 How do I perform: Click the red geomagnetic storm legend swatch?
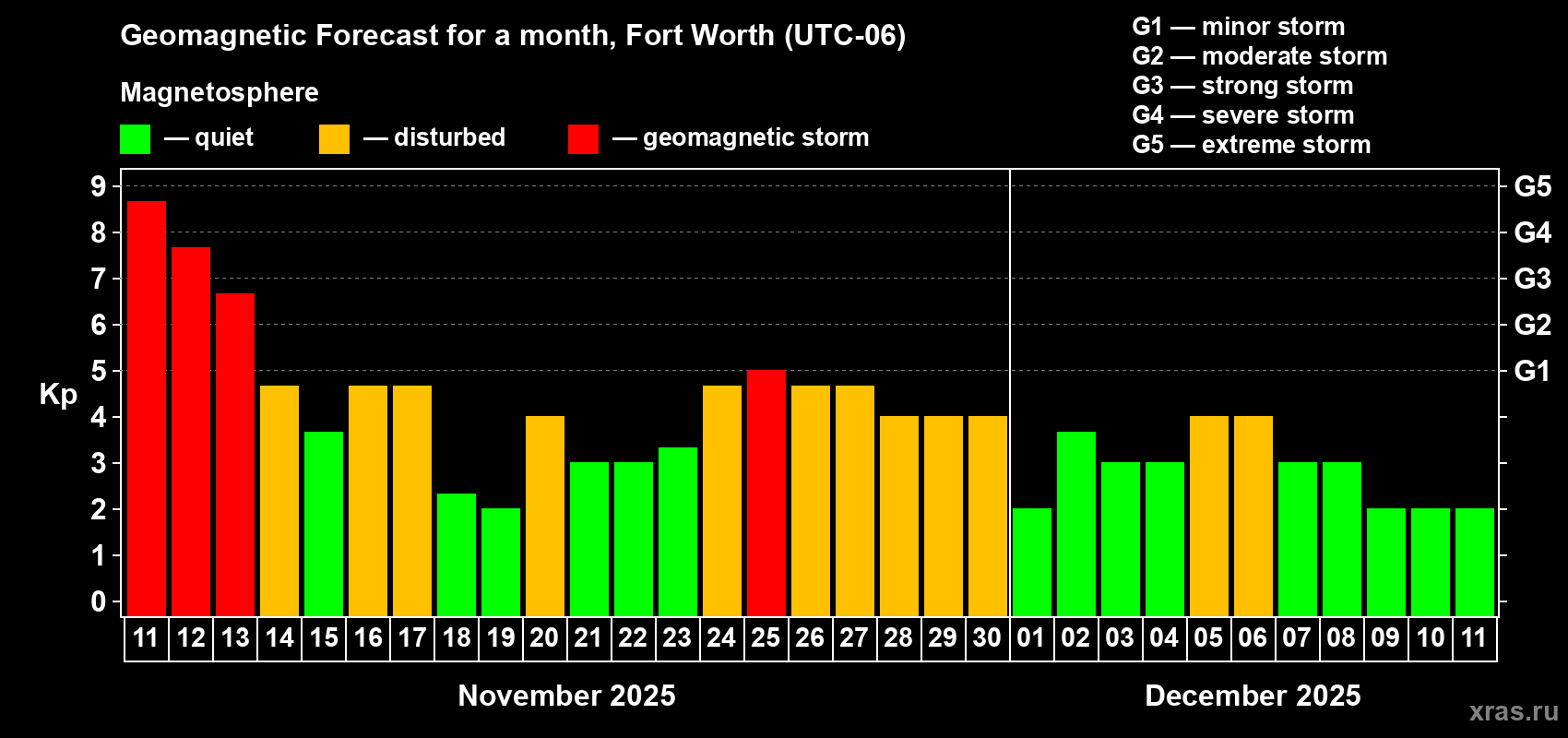584,139
